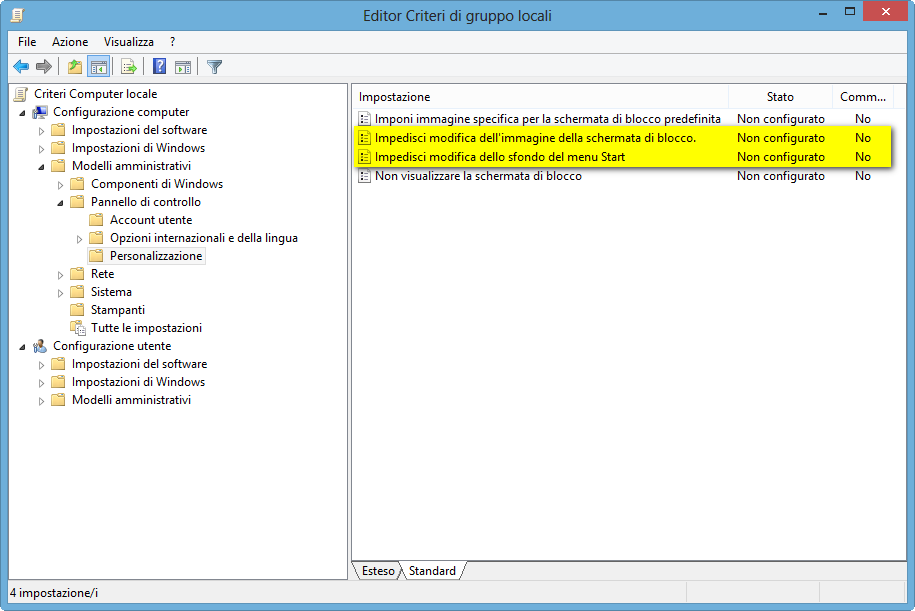Sort by the Stato column header

(780, 97)
